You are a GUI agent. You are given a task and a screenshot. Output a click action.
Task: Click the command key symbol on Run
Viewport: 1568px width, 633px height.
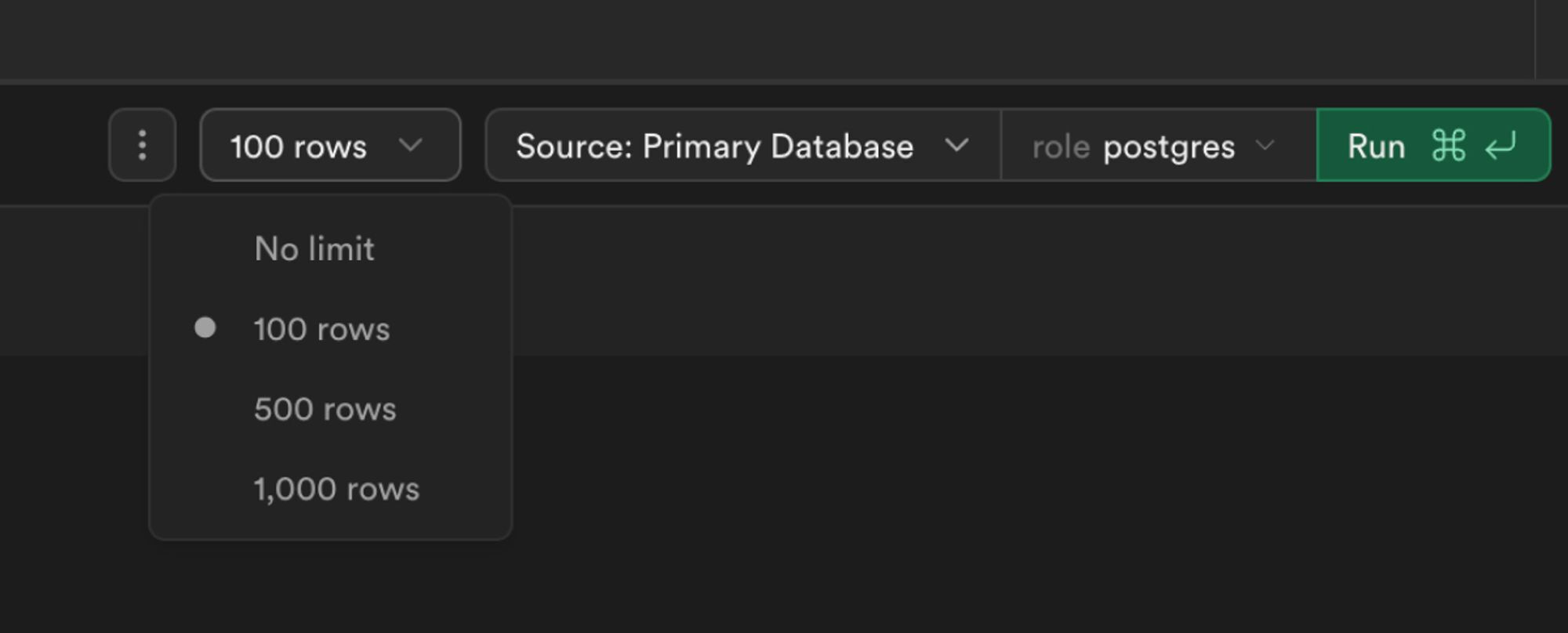click(x=1448, y=146)
